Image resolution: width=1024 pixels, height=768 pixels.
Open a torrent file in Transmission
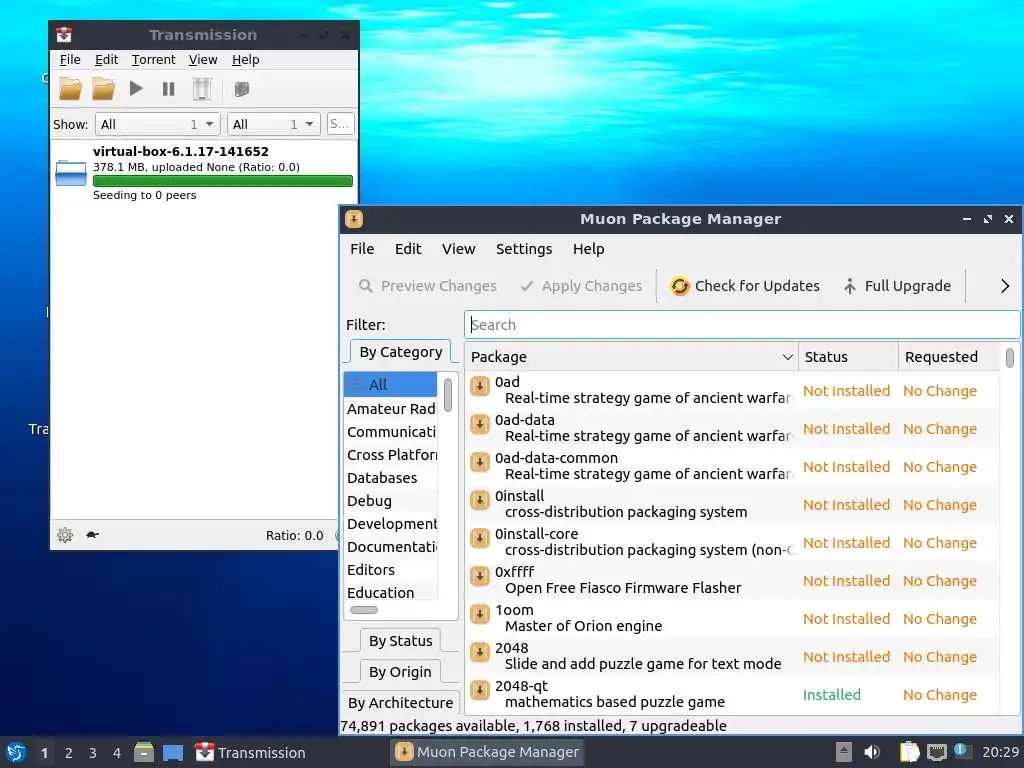pyautogui.click(x=71, y=89)
